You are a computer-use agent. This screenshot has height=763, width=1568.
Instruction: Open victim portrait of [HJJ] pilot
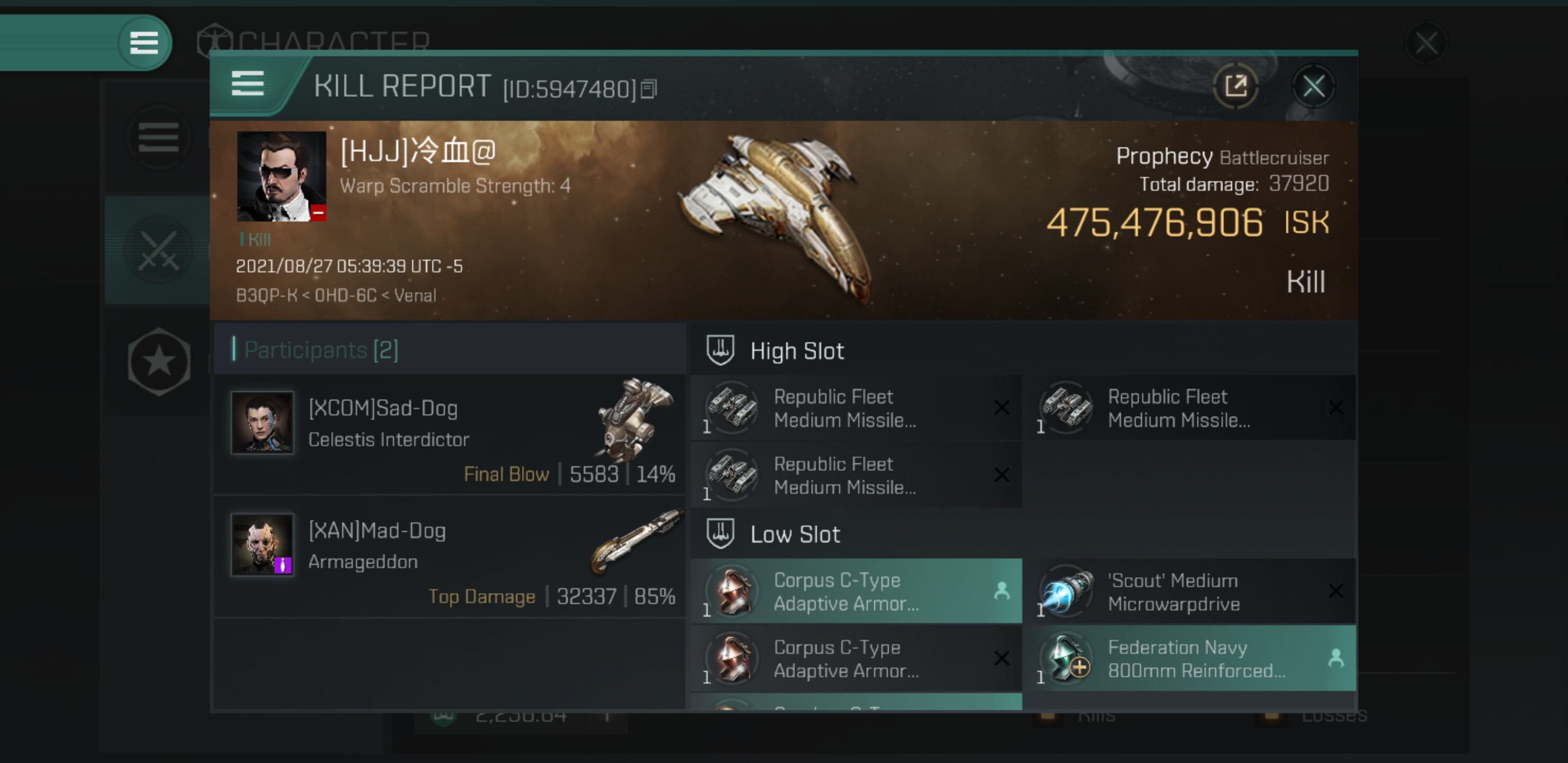pos(281,176)
